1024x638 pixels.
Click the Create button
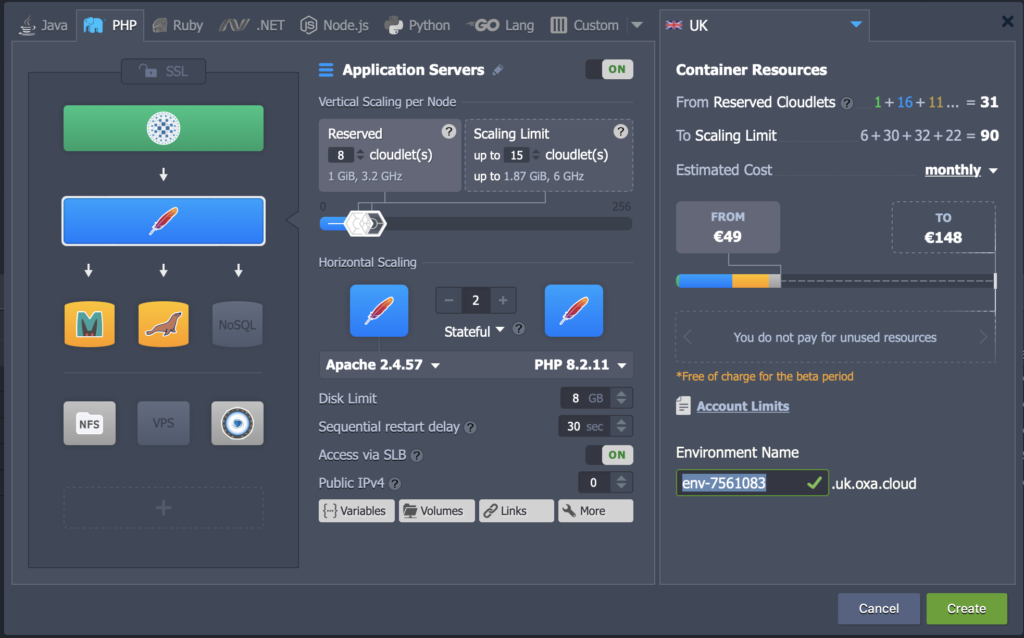pyautogui.click(x=966, y=608)
